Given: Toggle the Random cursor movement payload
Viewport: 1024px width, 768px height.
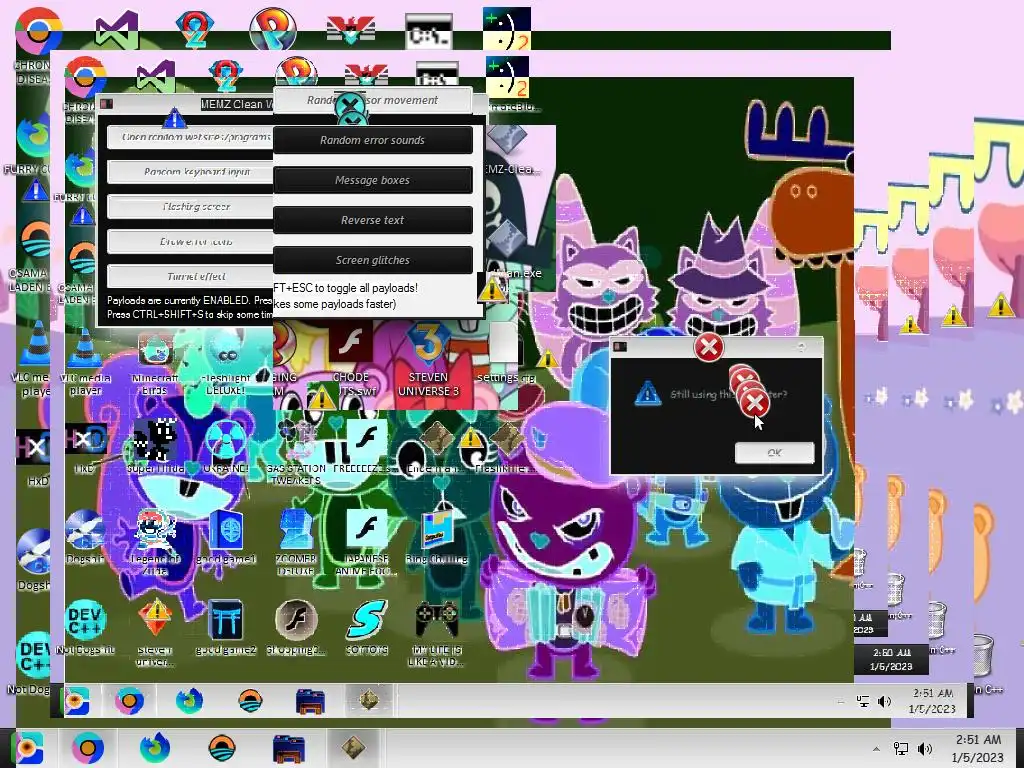Looking at the screenshot, I should [373, 100].
